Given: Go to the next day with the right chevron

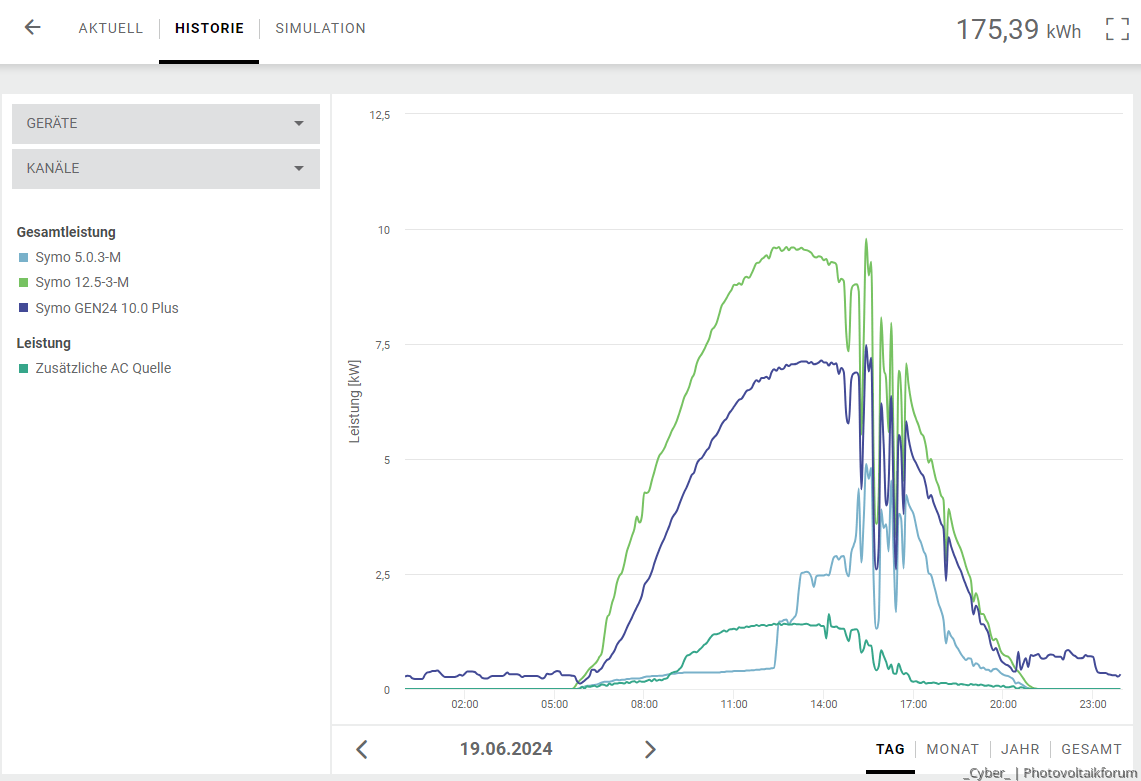Looking at the screenshot, I should click(650, 749).
